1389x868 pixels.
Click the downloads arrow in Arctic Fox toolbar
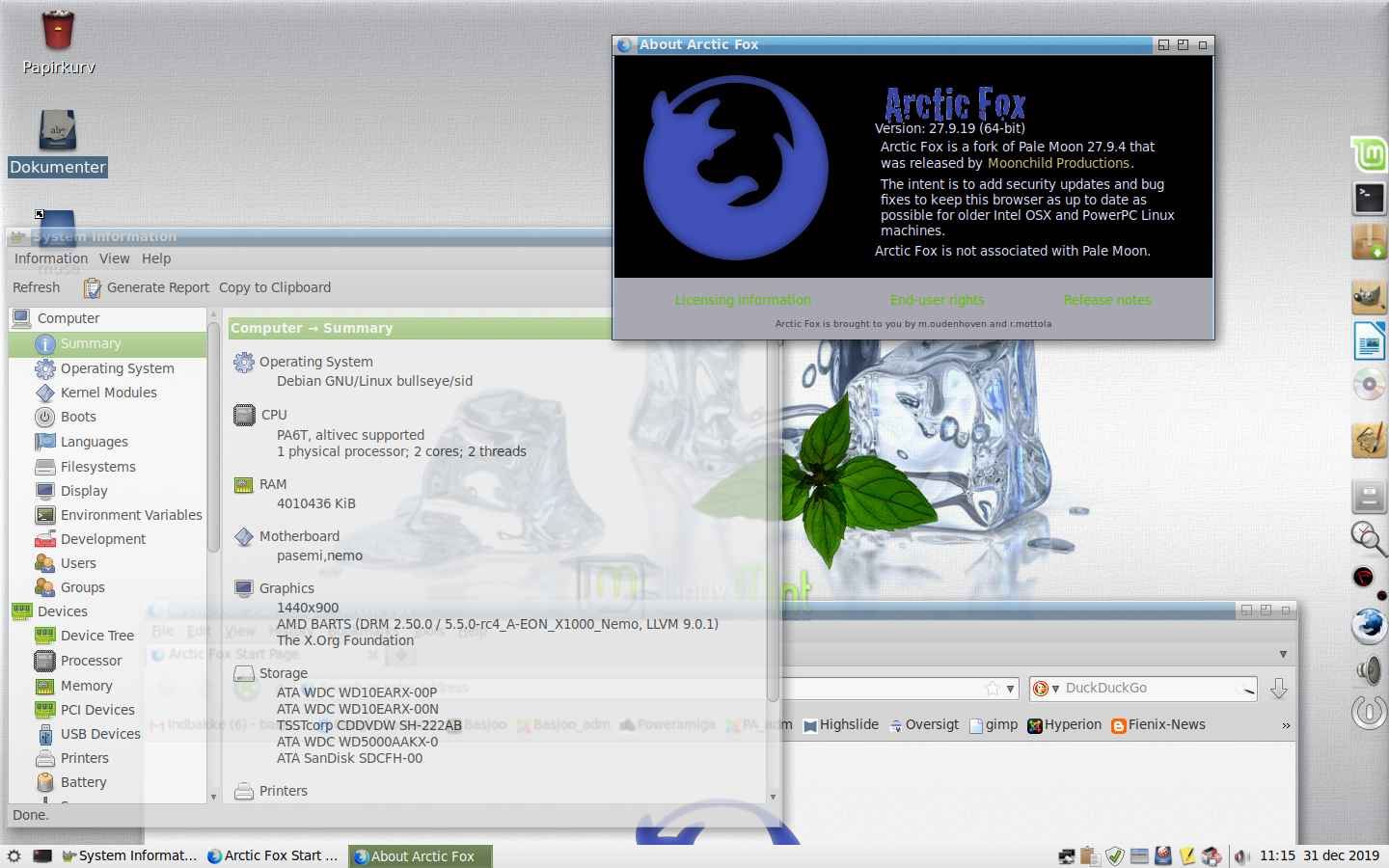1279,688
